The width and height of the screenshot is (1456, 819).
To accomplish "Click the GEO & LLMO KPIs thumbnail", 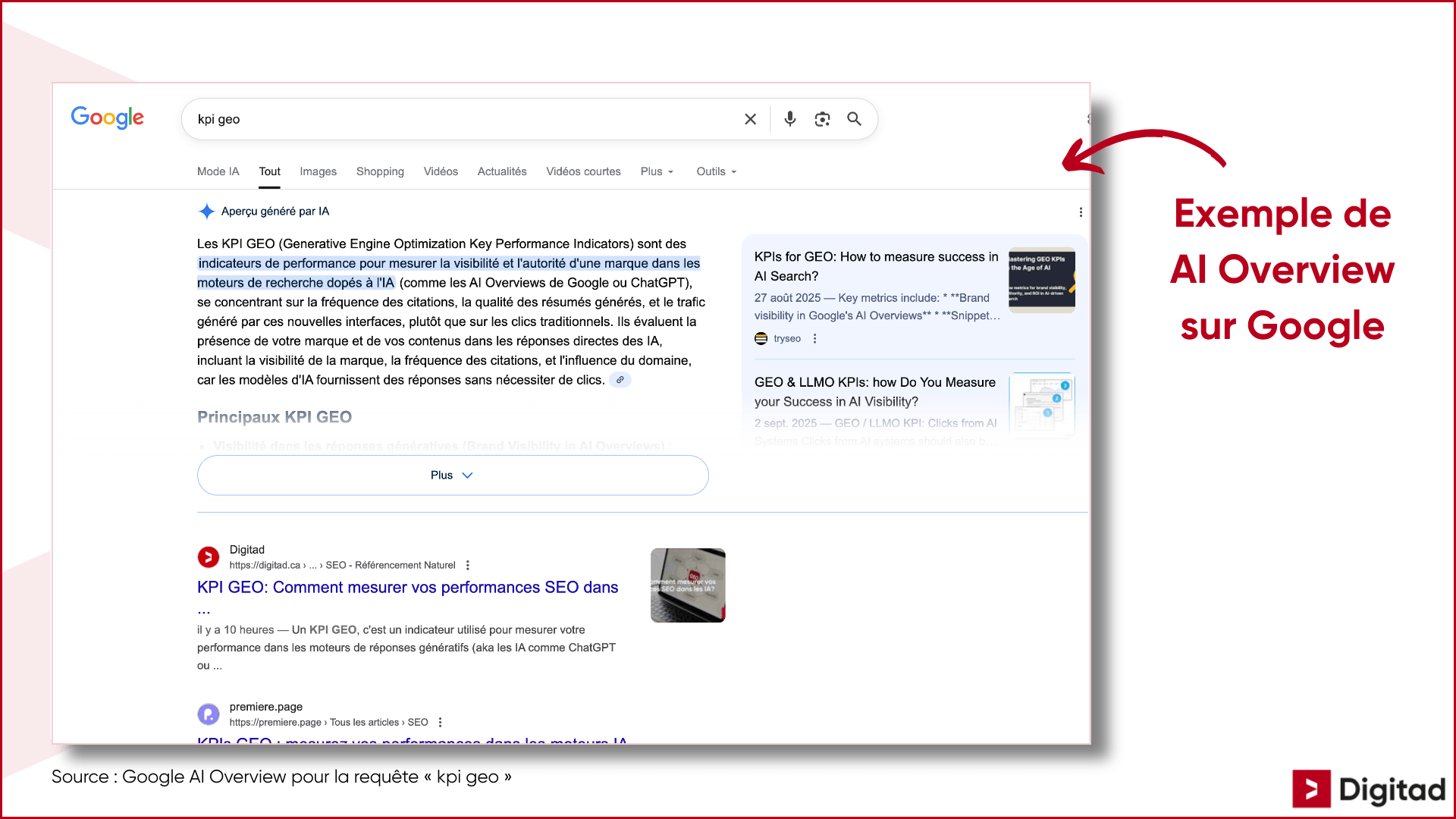I will click(x=1042, y=405).
